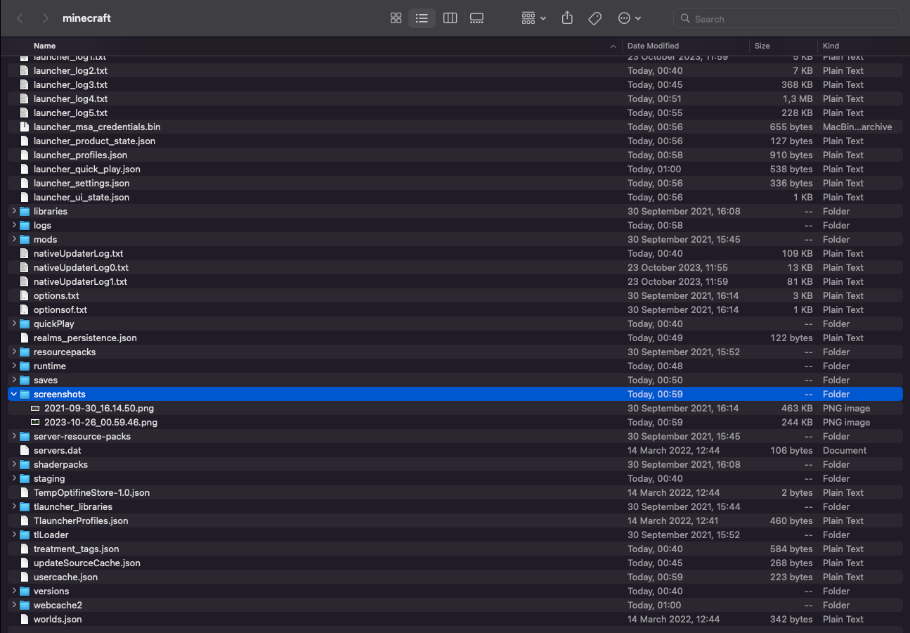The height and width of the screenshot is (633, 910).
Task: Select the libraries folder icon
Action: [x=24, y=211]
